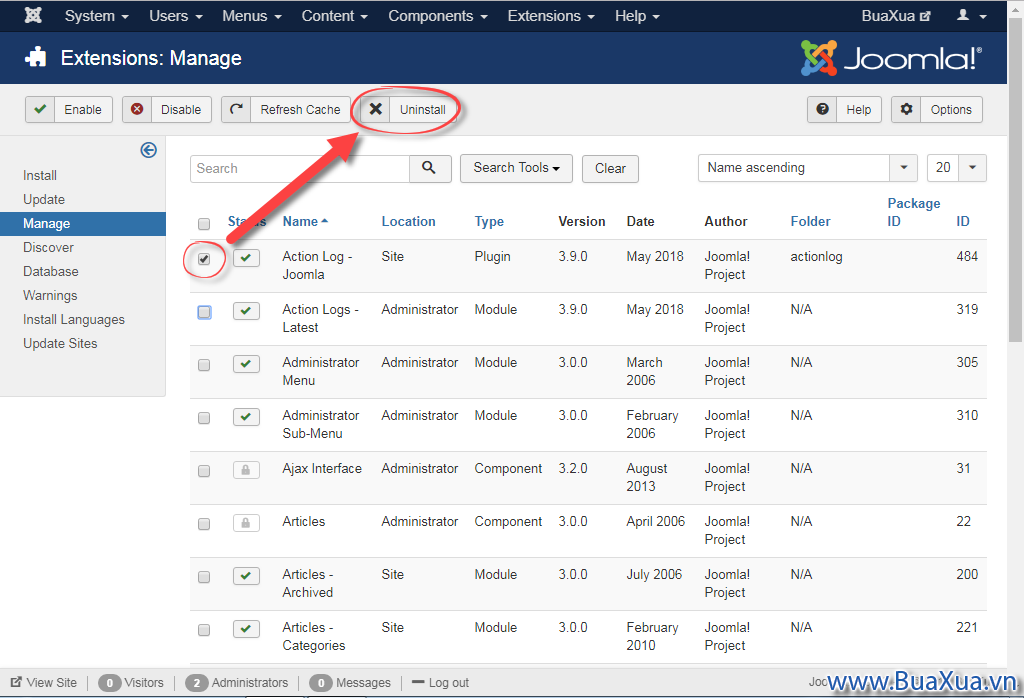This screenshot has height=698, width=1024.
Task: Open the Help menu in top bar
Action: pos(637,16)
